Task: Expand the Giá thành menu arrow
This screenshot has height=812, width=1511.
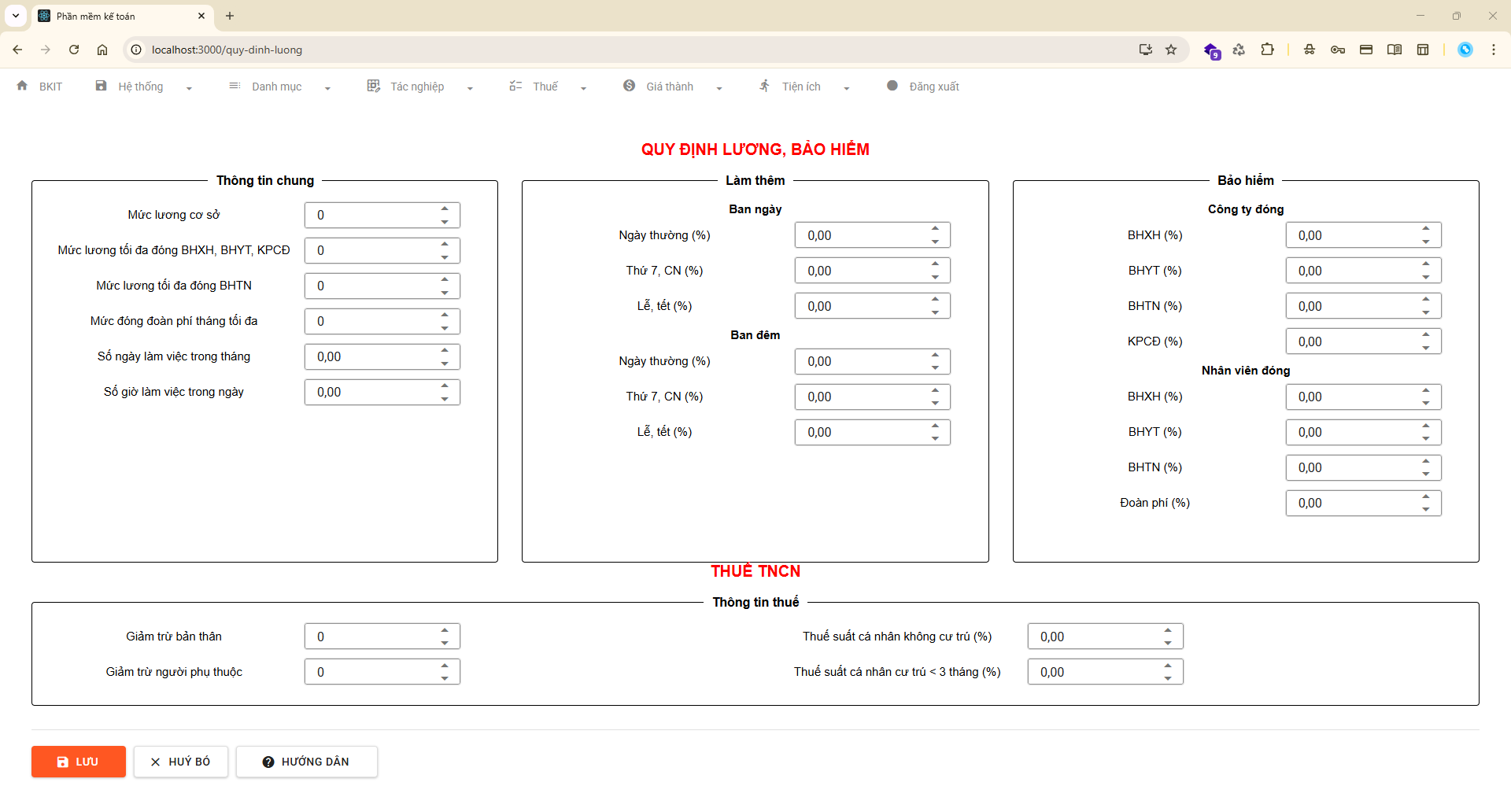Action: [x=719, y=88]
